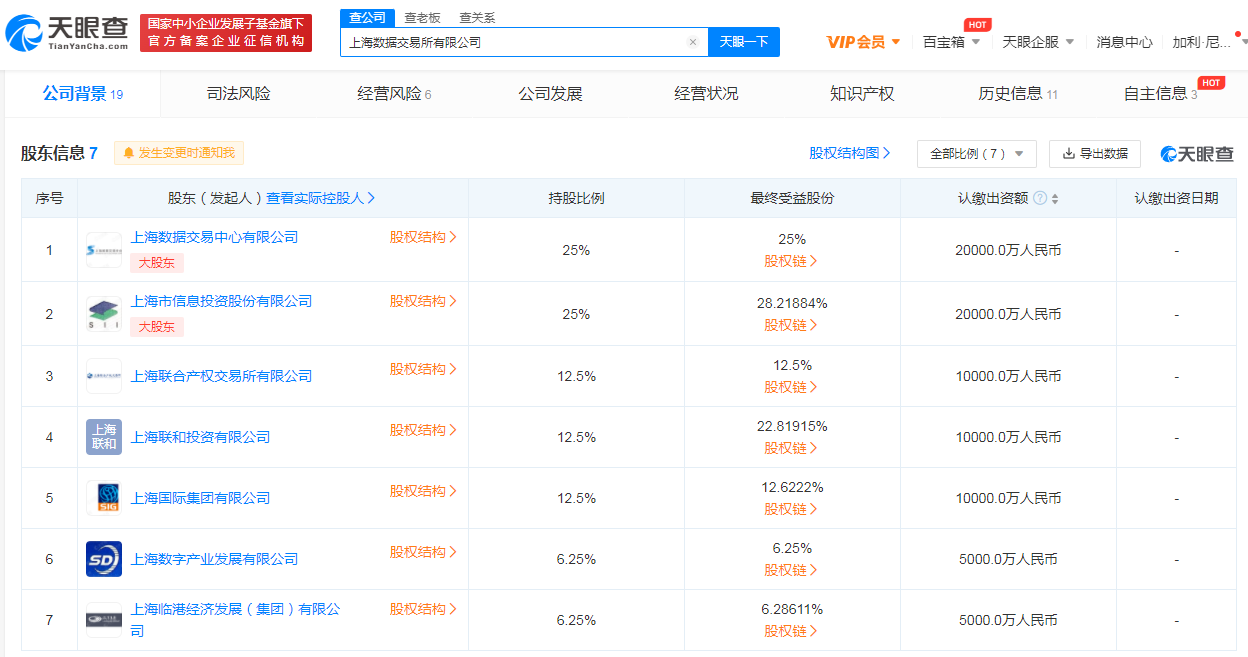Click the SIG logo for 上海国际集团
This screenshot has width=1248, height=657.
point(104,498)
